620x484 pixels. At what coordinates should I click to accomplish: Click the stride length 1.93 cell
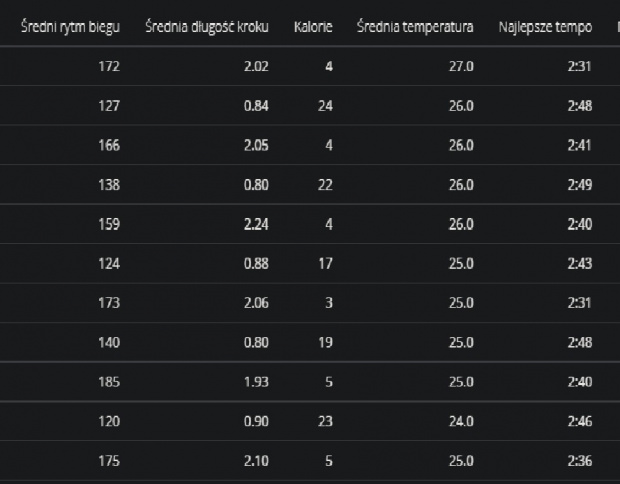(257, 382)
